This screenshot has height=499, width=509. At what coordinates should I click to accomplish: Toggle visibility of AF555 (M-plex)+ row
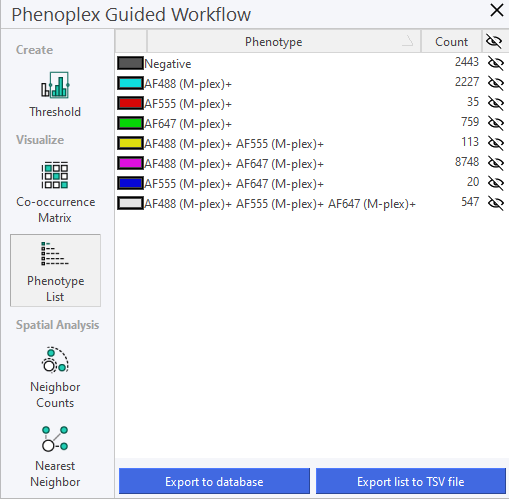pyautogui.click(x=496, y=103)
